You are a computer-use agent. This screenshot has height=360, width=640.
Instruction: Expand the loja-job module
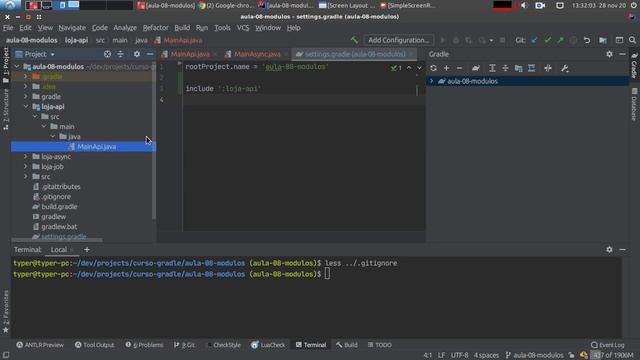tap(26, 167)
